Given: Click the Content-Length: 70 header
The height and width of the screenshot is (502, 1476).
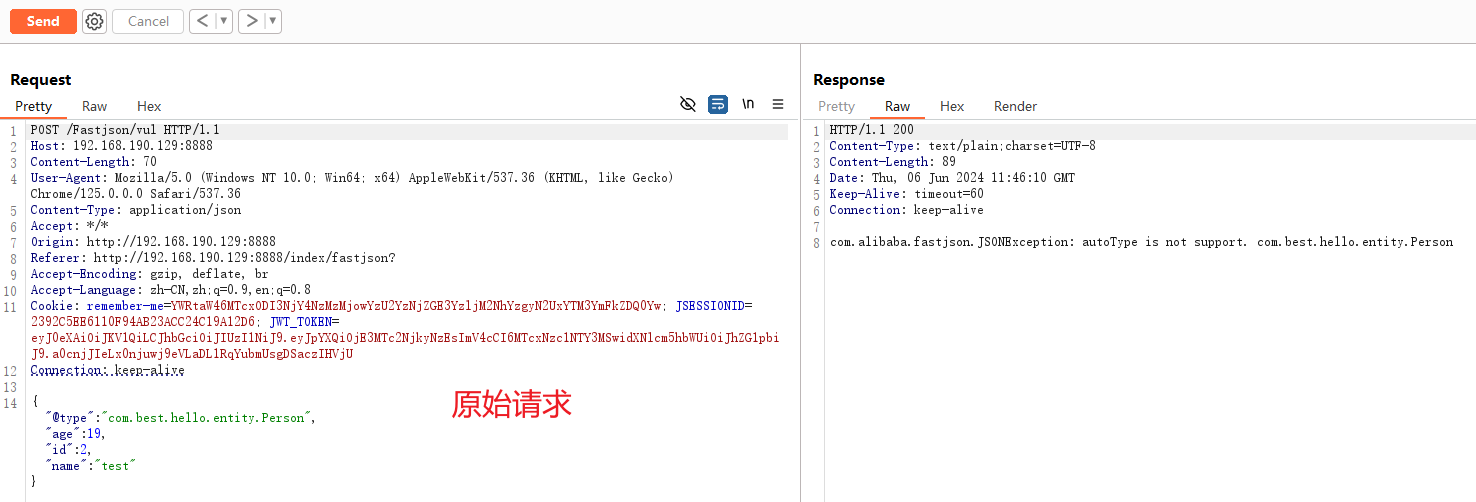Looking at the screenshot, I should [93, 162].
